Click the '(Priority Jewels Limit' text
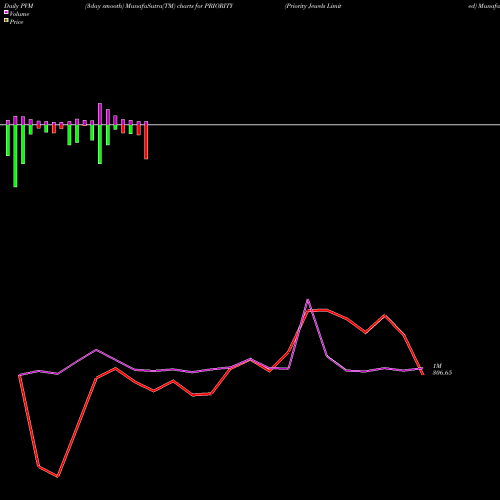The image size is (500, 500). coord(313,6)
